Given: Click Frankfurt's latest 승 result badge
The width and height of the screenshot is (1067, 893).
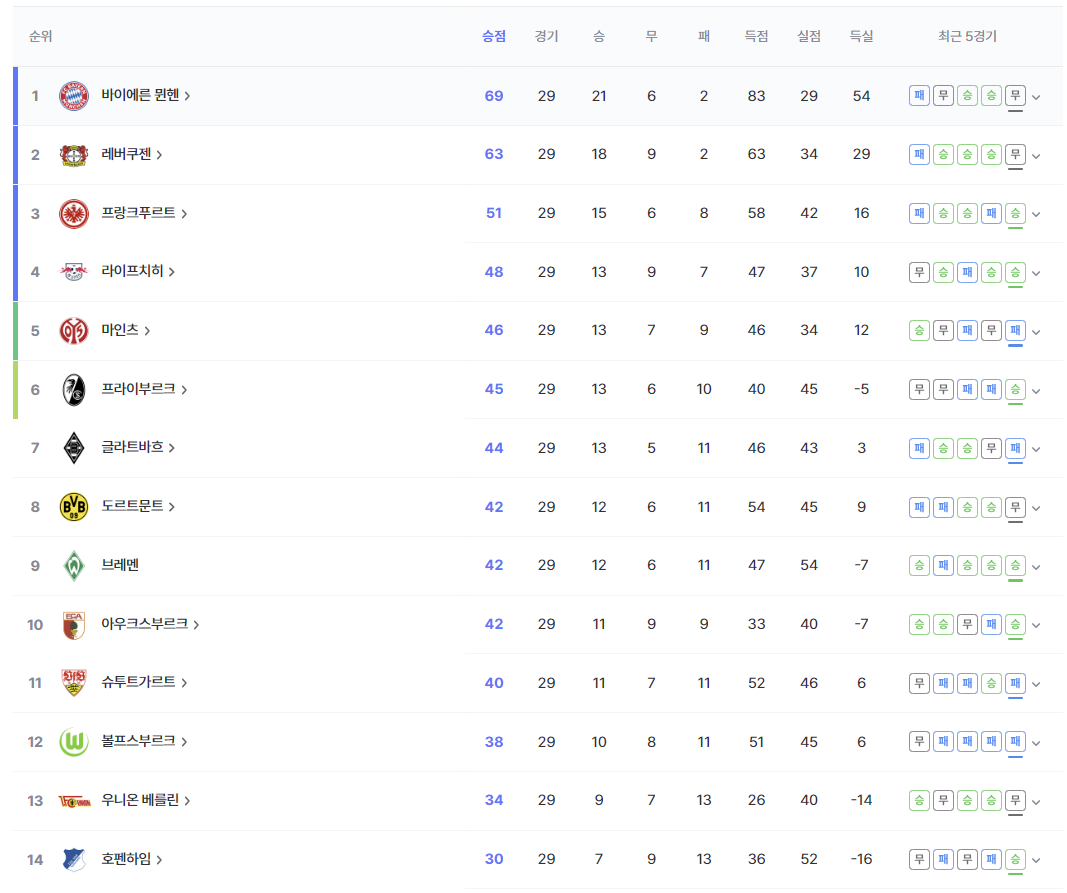Looking at the screenshot, I should 1015,214.
